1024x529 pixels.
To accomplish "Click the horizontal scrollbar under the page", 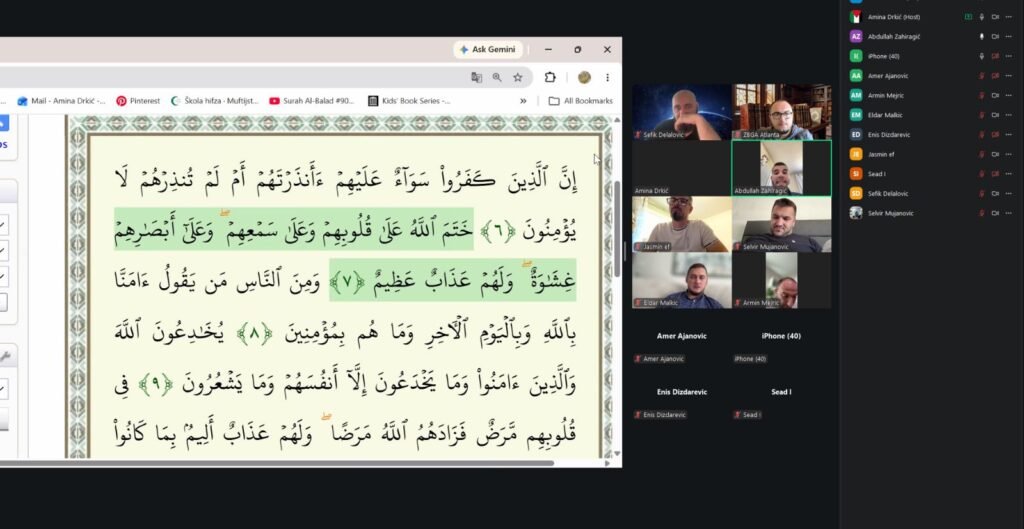I will point(277,463).
